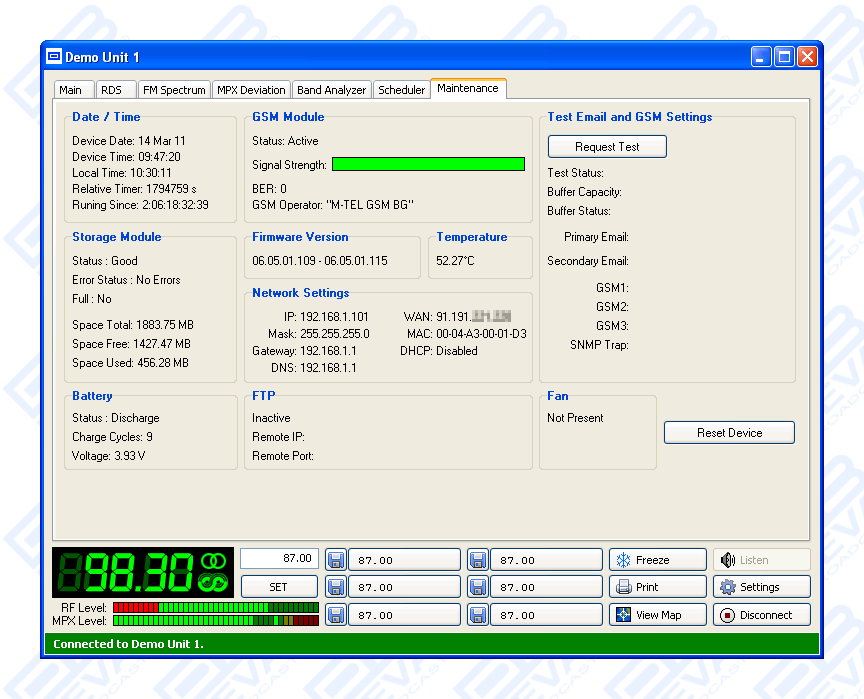The height and width of the screenshot is (699, 864).
Task: Select the FM Spectrum tab
Action: pos(173,90)
